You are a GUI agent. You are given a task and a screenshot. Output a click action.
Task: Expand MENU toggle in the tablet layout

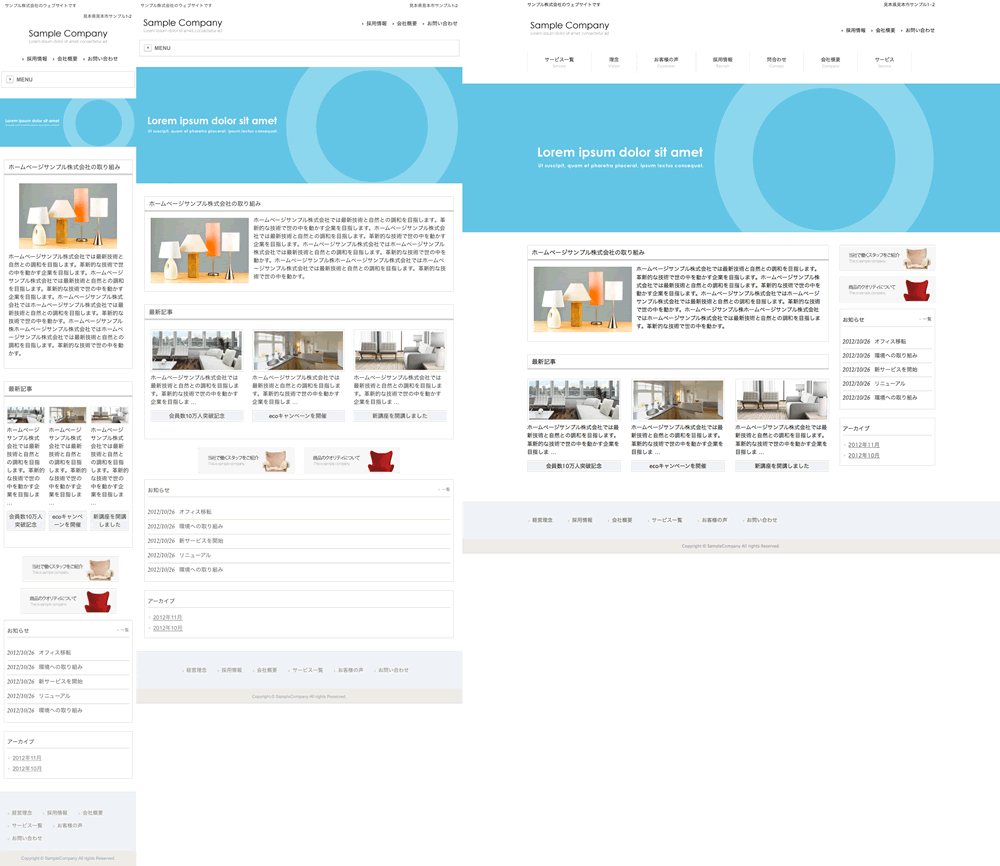(299, 48)
